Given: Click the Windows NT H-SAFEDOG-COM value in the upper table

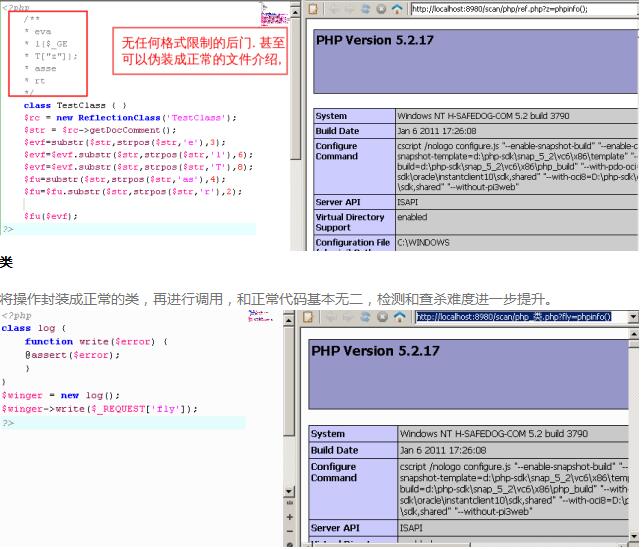Looking at the screenshot, I should pyautogui.click(x=483, y=116).
